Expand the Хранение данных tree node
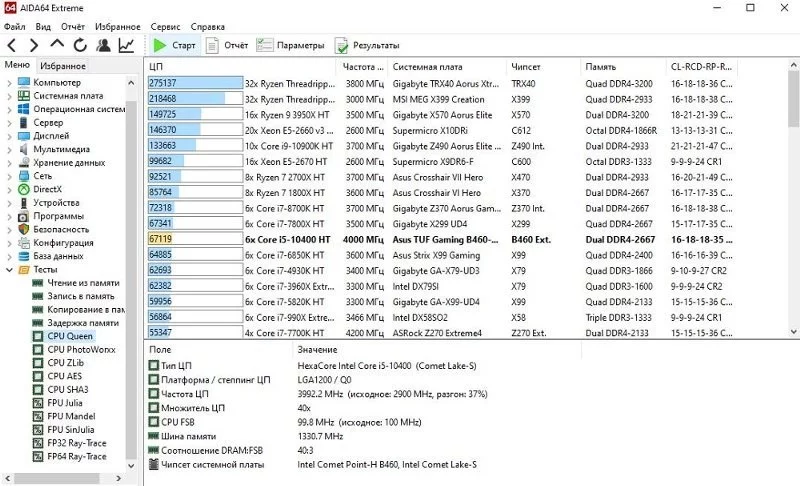 (9, 163)
